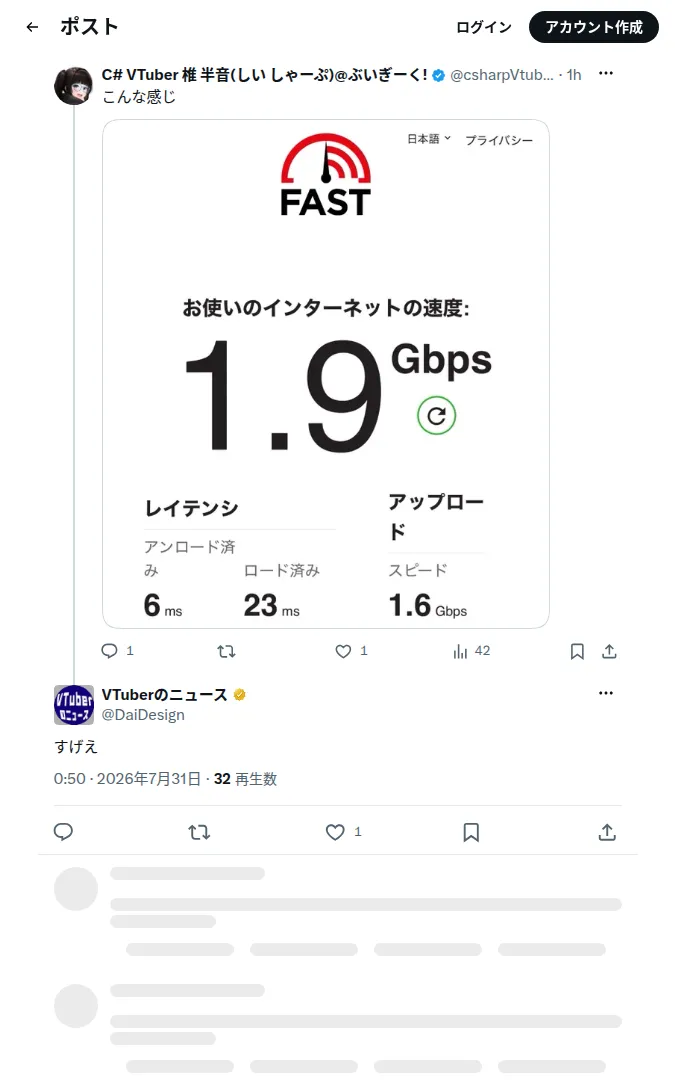Open more options on the first post
Screen dimensions: 675x1089
tap(606, 74)
